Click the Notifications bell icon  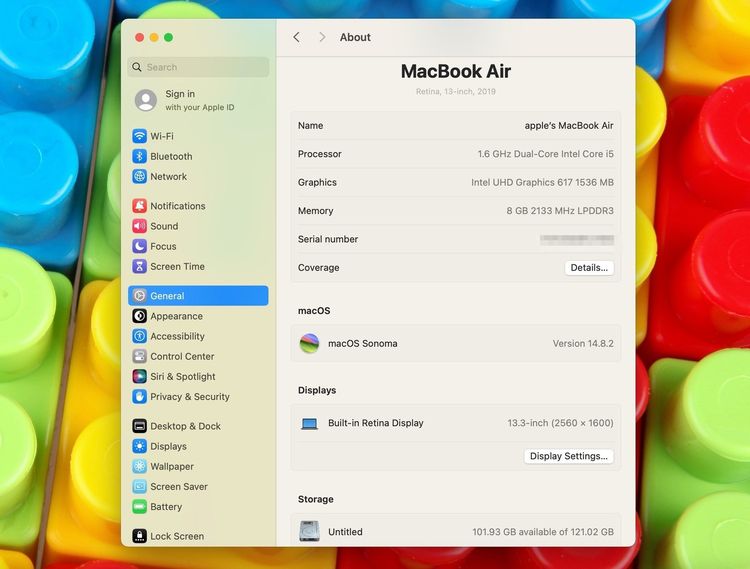point(139,206)
